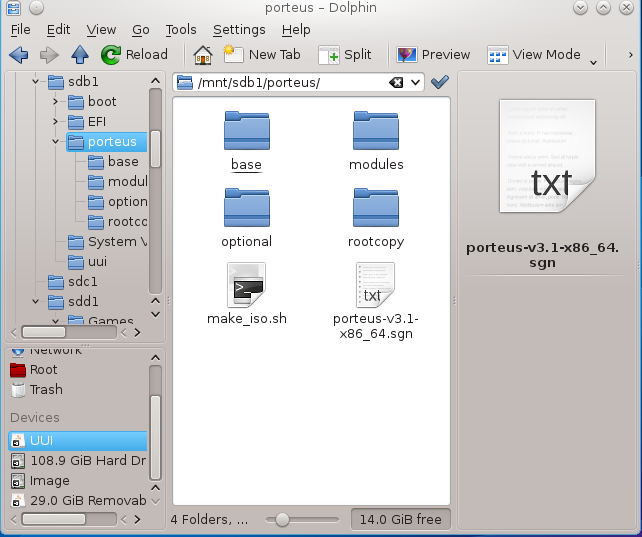Reload the current folder view
Screen dimensions: 642x537
click(135, 55)
